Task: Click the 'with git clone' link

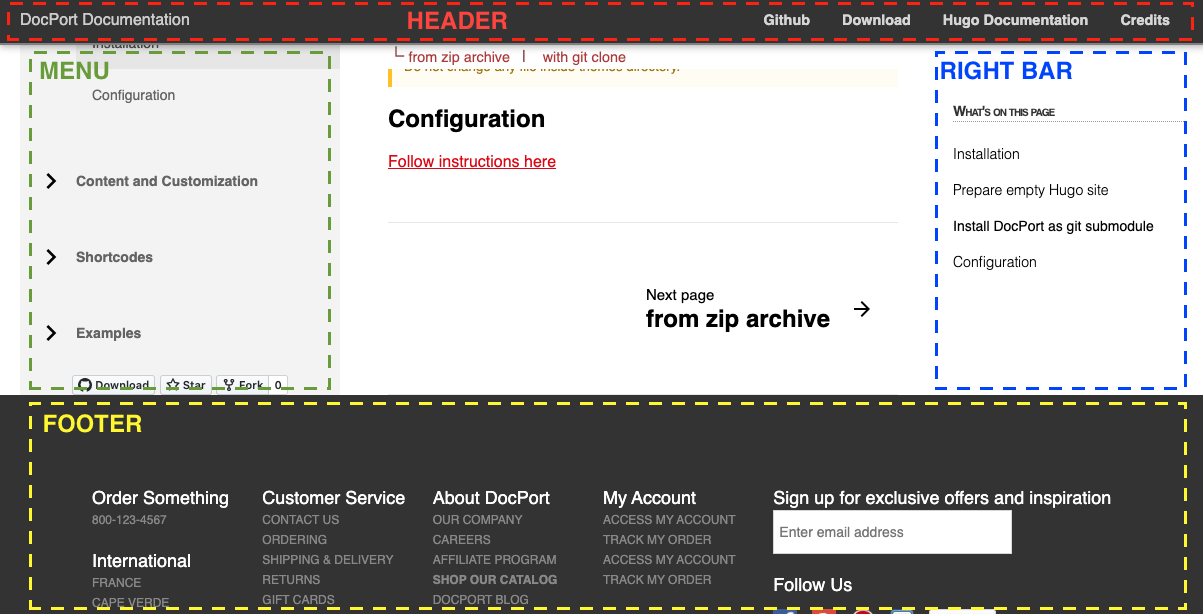Action: (x=584, y=58)
